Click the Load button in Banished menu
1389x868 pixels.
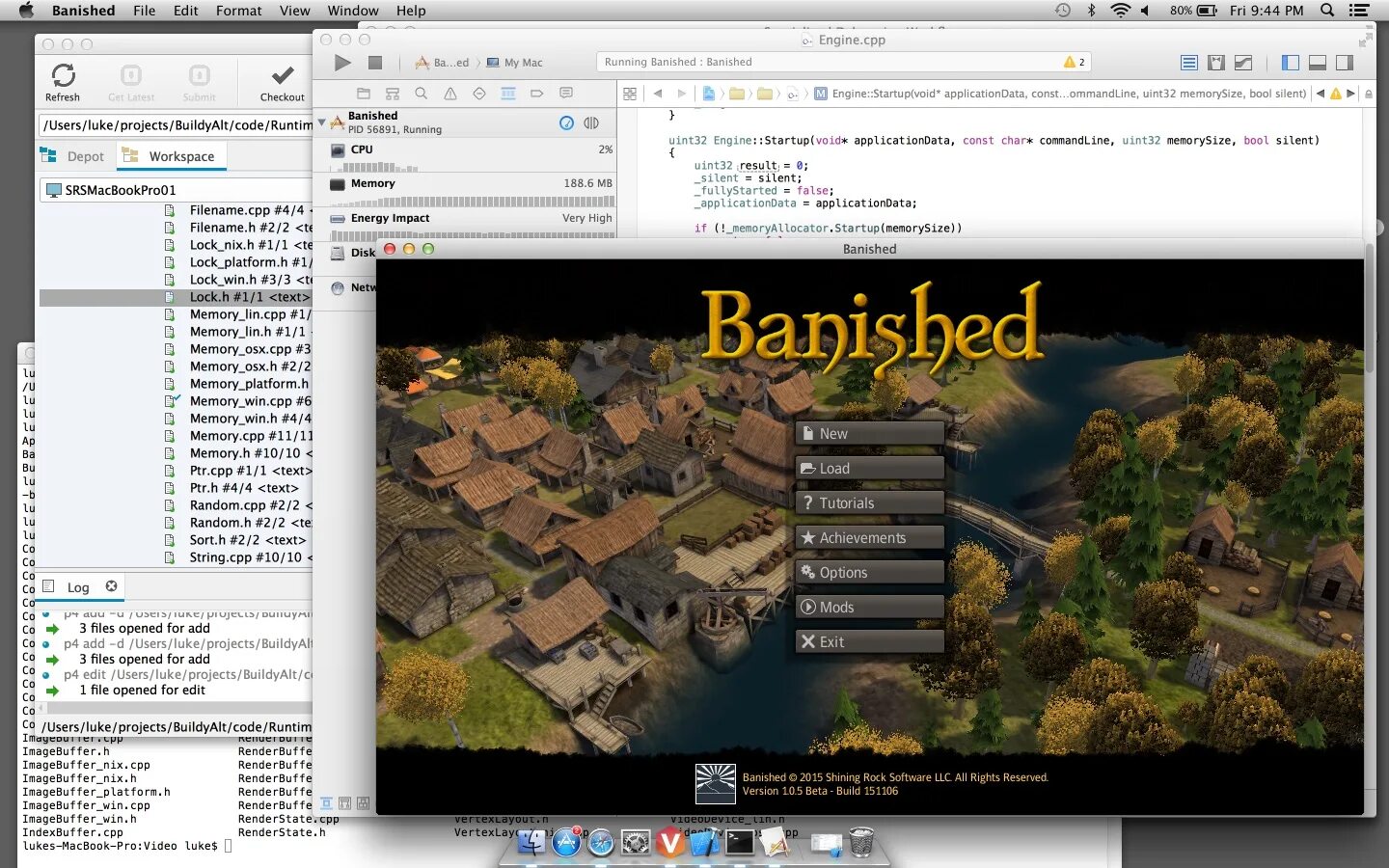(x=870, y=469)
